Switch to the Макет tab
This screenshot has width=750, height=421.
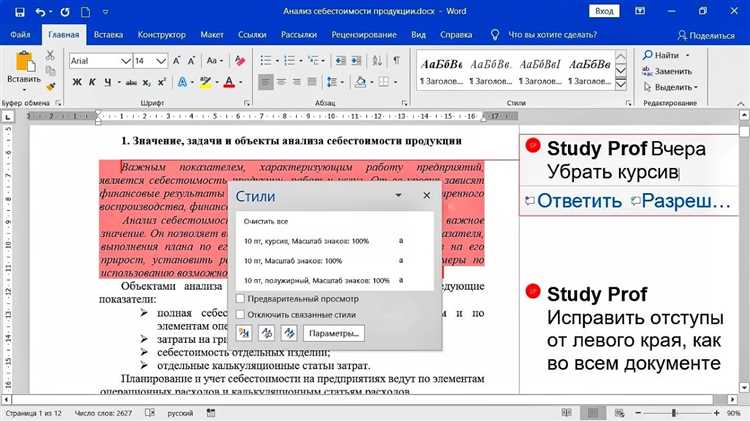[212, 34]
